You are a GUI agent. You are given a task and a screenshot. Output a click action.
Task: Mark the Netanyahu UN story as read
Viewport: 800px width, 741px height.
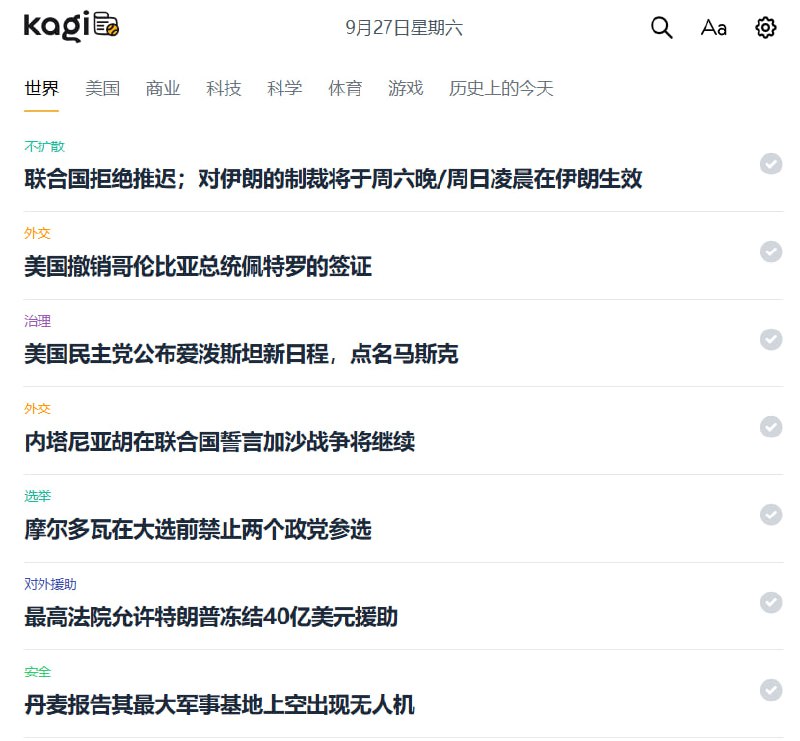point(771,428)
